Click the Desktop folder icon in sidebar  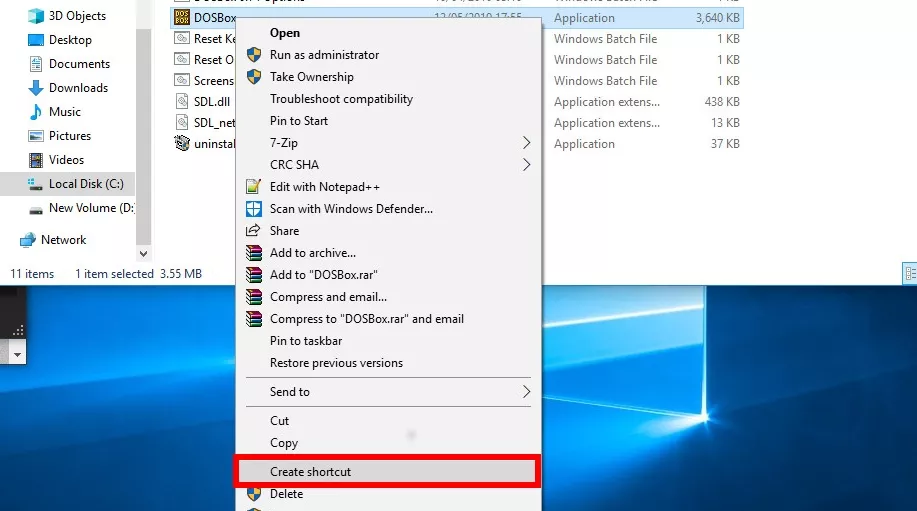tap(36, 40)
